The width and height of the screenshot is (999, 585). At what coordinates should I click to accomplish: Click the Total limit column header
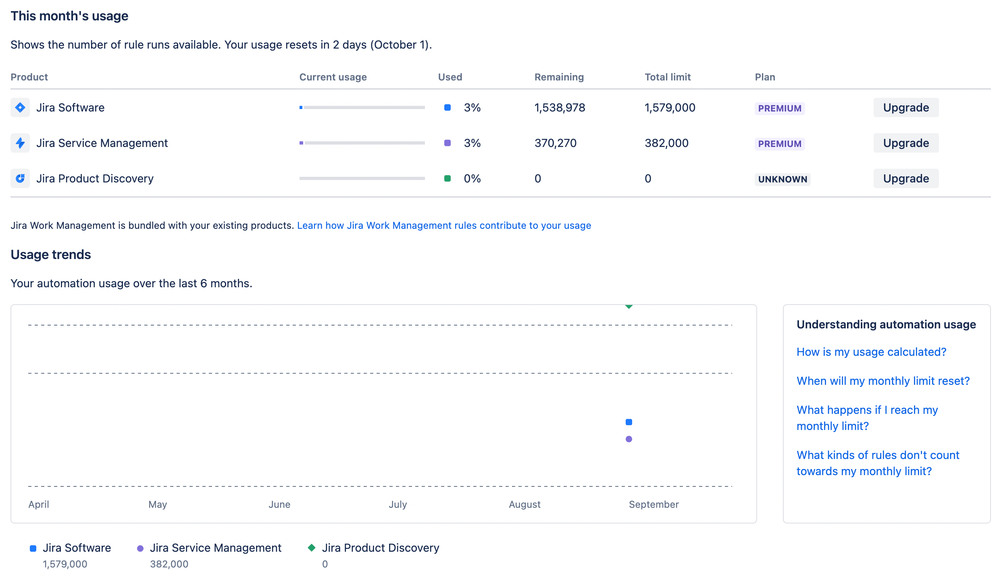pyautogui.click(x=667, y=77)
